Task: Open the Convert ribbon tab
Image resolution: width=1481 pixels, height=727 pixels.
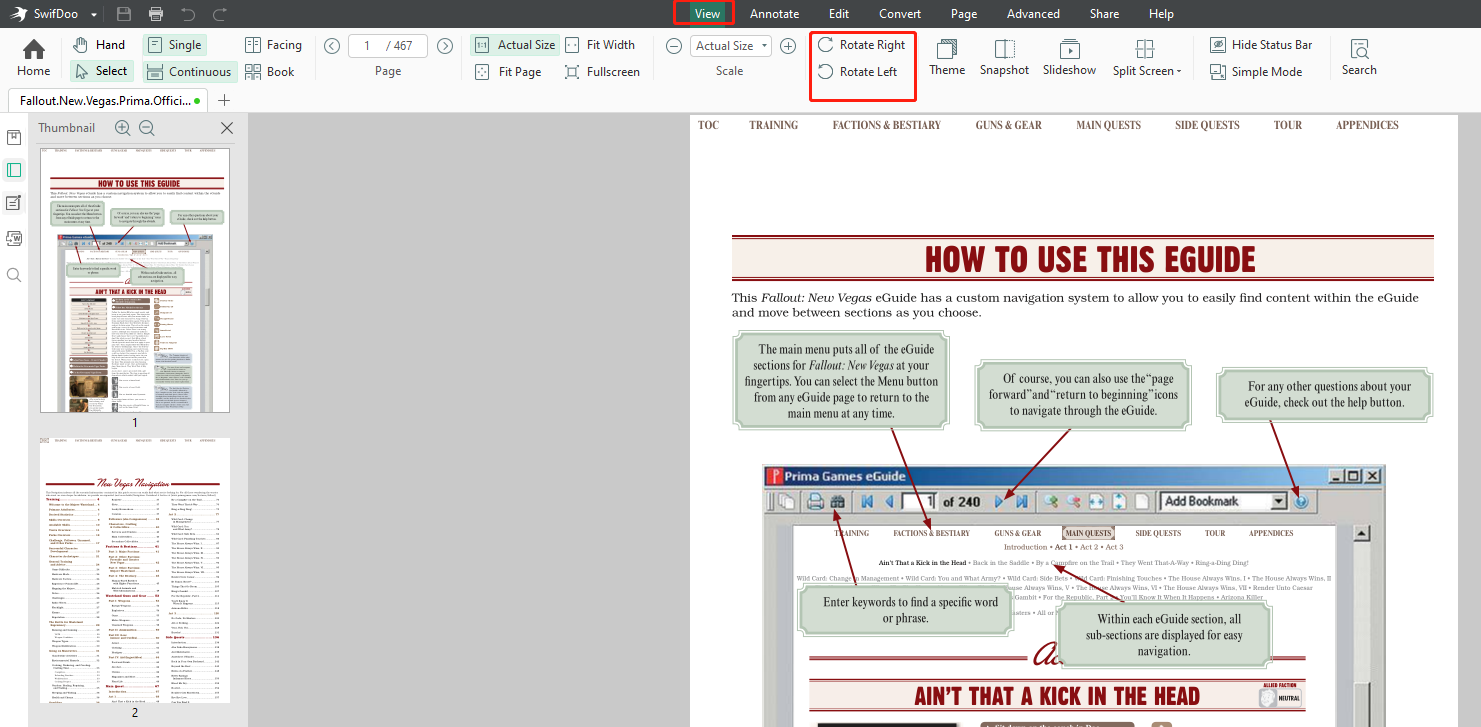Action: pos(900,14)
